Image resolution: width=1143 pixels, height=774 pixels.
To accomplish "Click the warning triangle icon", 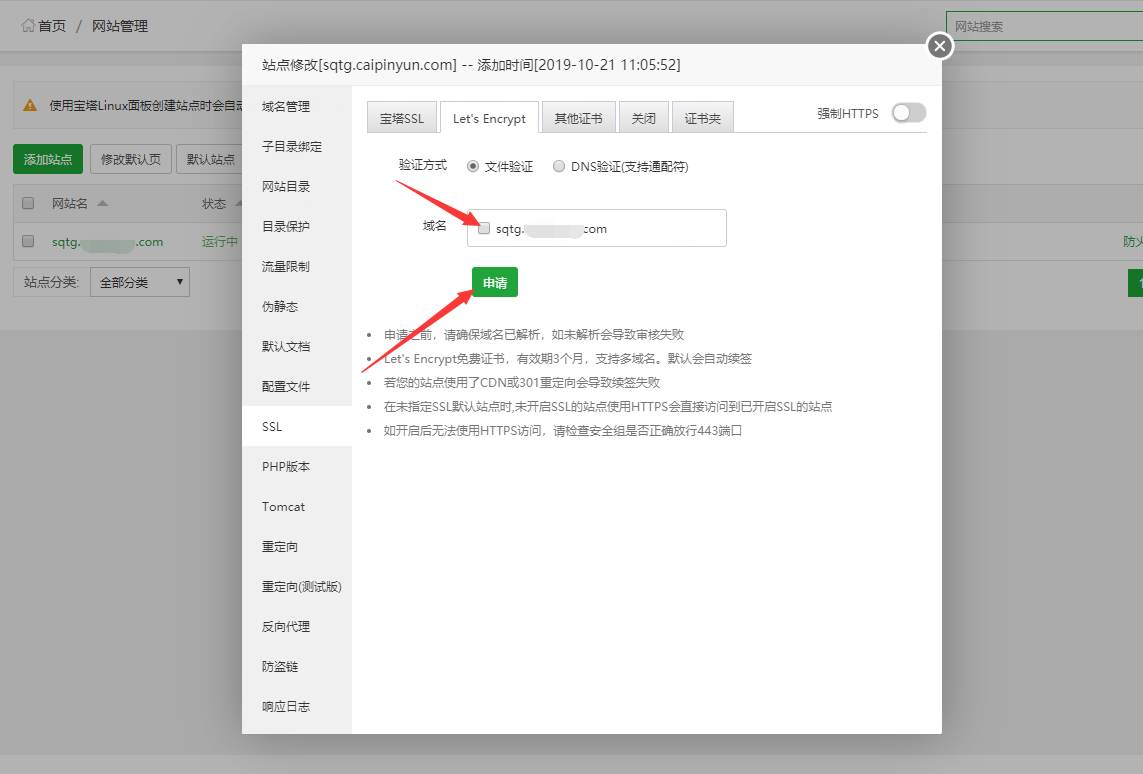I will point(30,105).
